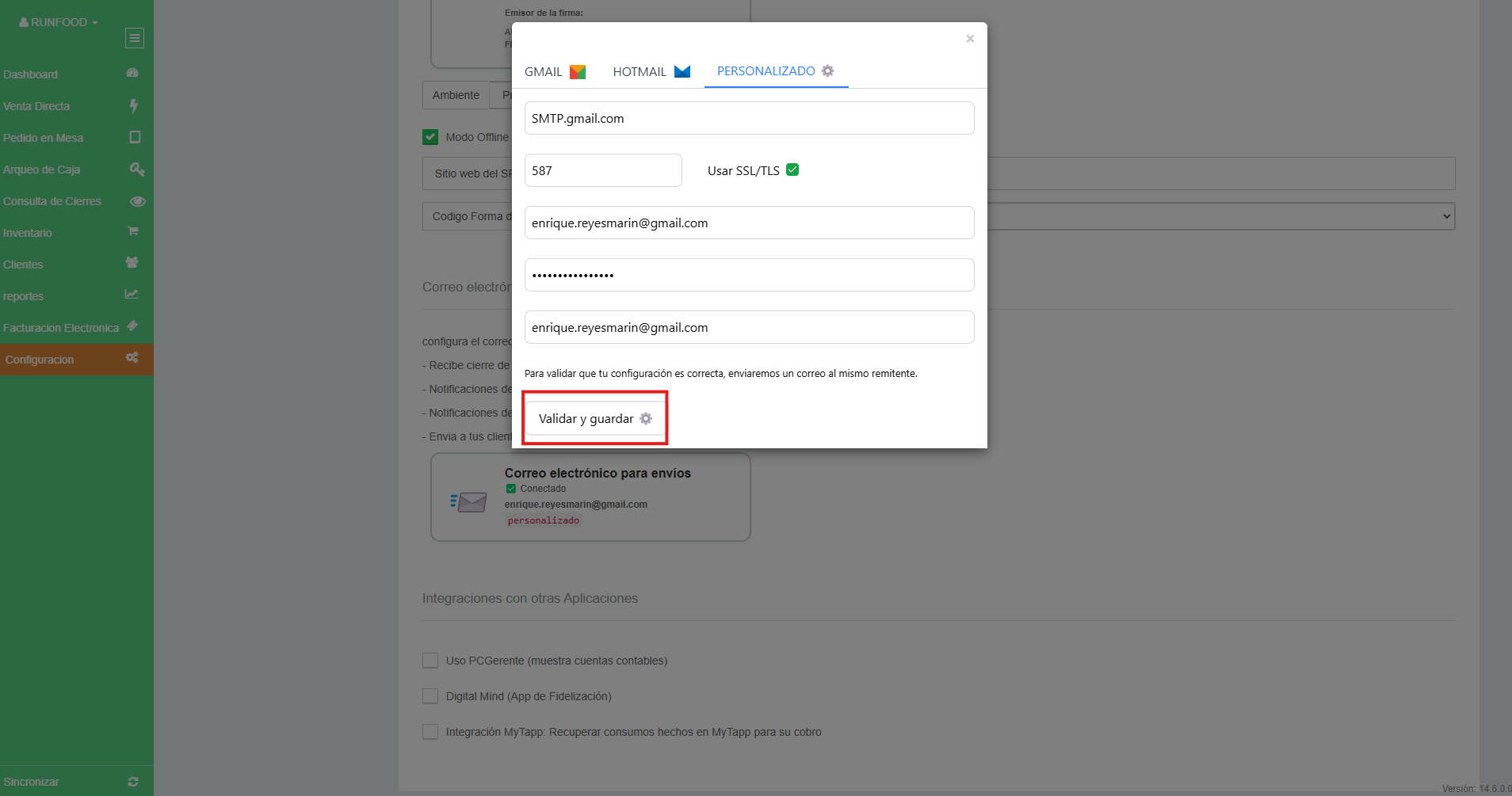Click the sender email field above validation note
Image resolution: width=1512 pixels, height=796 pixels.
coord(750,327)
